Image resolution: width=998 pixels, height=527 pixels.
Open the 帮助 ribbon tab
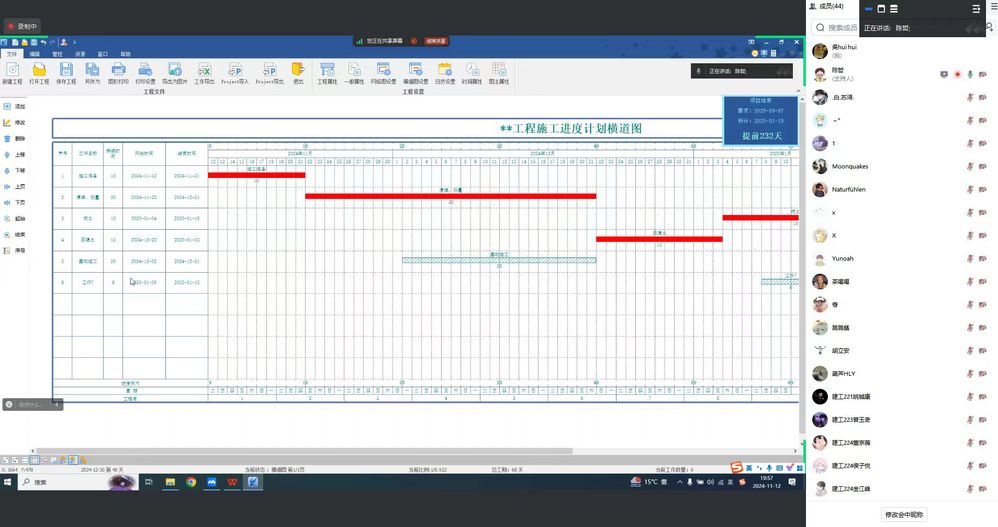(x=126, y=54)
